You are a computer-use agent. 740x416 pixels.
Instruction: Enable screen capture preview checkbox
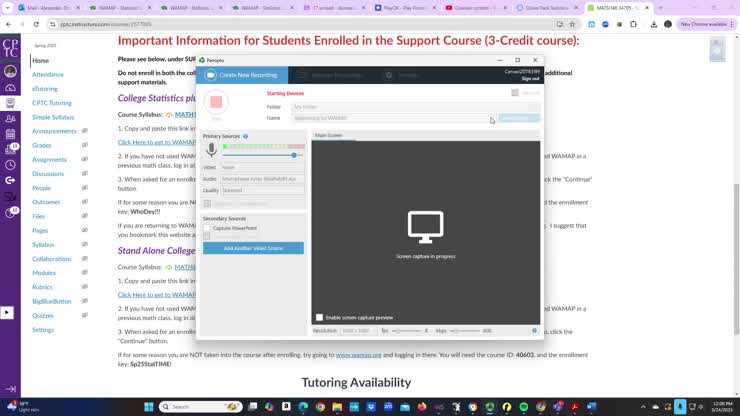pyautogui.click(x=320, y=317)
